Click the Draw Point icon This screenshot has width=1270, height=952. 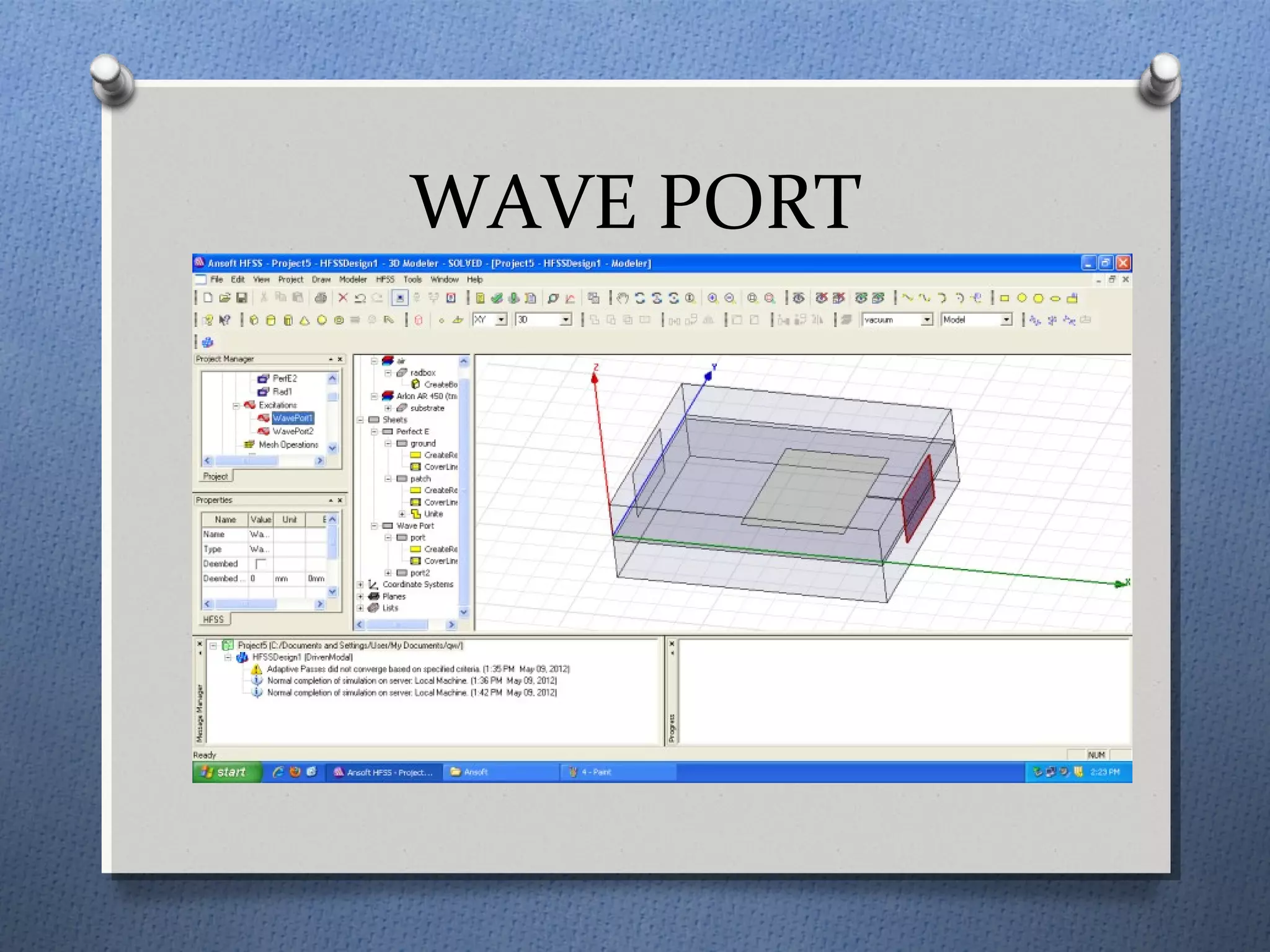tap(441, 320)
